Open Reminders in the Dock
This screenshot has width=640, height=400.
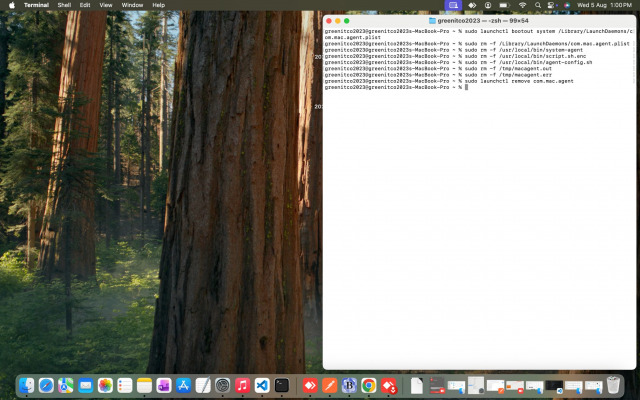[x=124, y=385]
